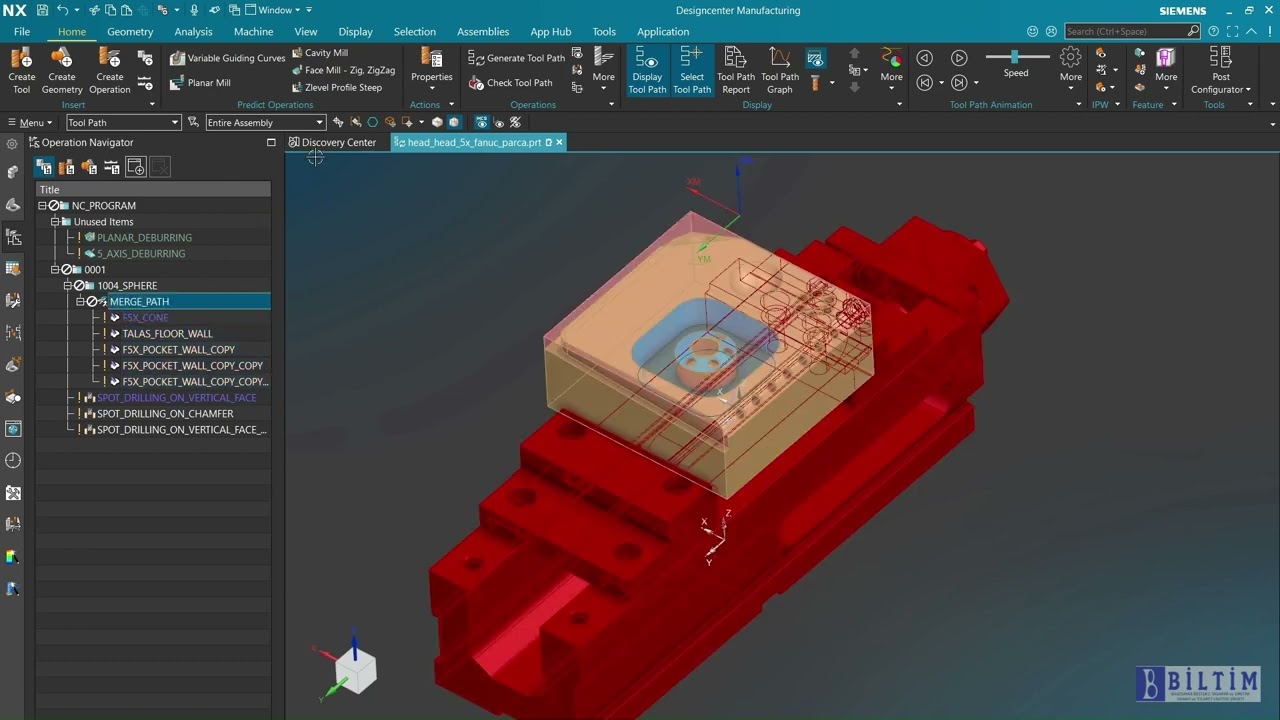Open the Entire Assembly scope dropdown
This screenshot has height=720, width=1280.
(265, 123)
